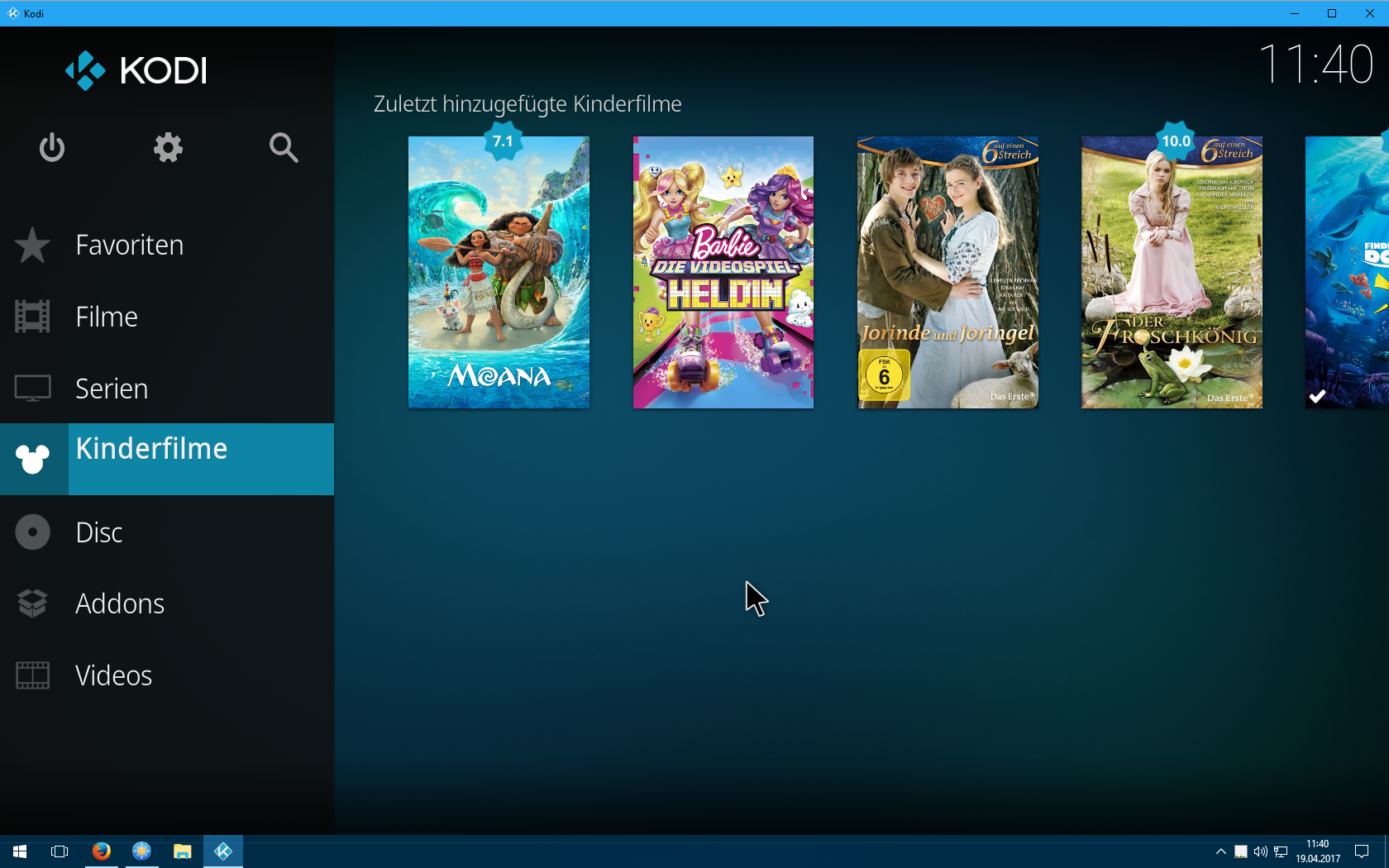Select Der Froschkönig movie poster
This screenshot has height=868, width=1389.
click(x=1172, y=273)
